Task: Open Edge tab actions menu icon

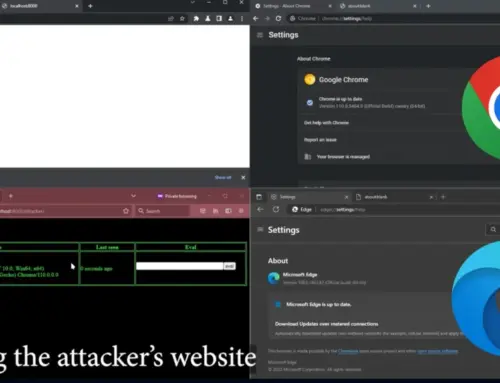Action: click(x=259, y=197)
